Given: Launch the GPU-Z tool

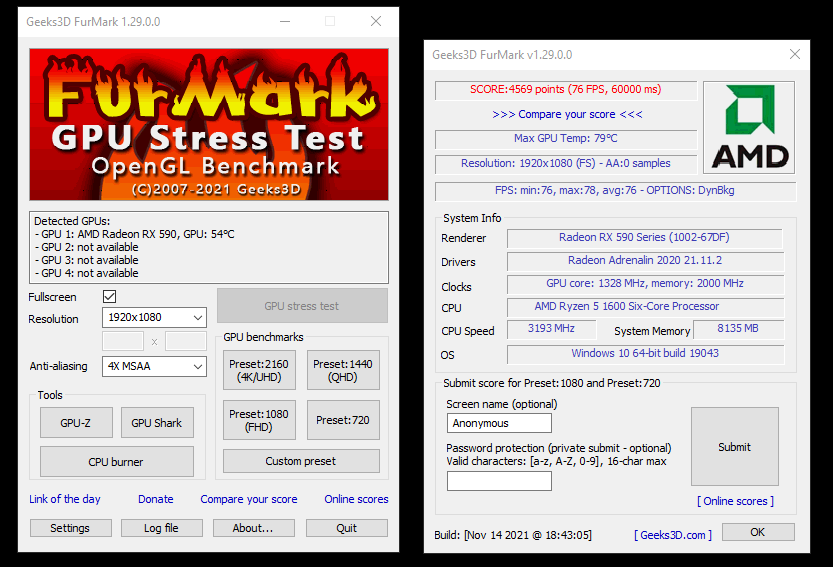Looking at the screenshot, I should (x=76, y=423).
